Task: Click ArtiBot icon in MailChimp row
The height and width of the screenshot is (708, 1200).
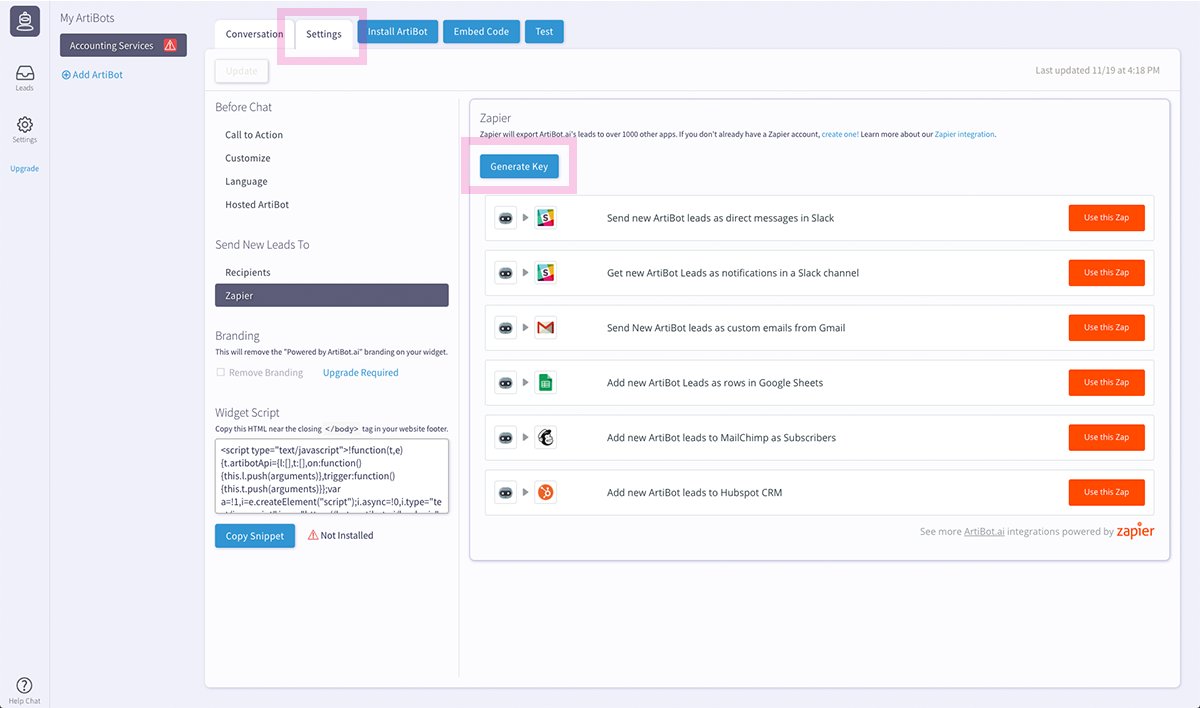Action: (x=506, y=438)
